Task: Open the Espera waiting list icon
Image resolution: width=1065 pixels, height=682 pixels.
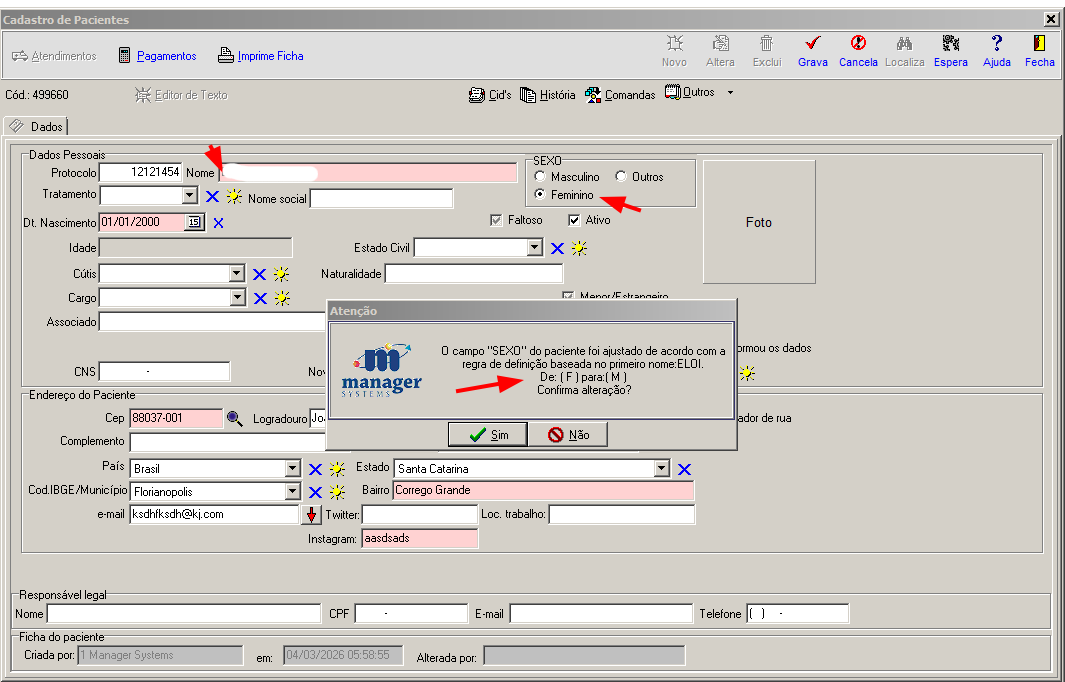Action: [x=950, y=44]
